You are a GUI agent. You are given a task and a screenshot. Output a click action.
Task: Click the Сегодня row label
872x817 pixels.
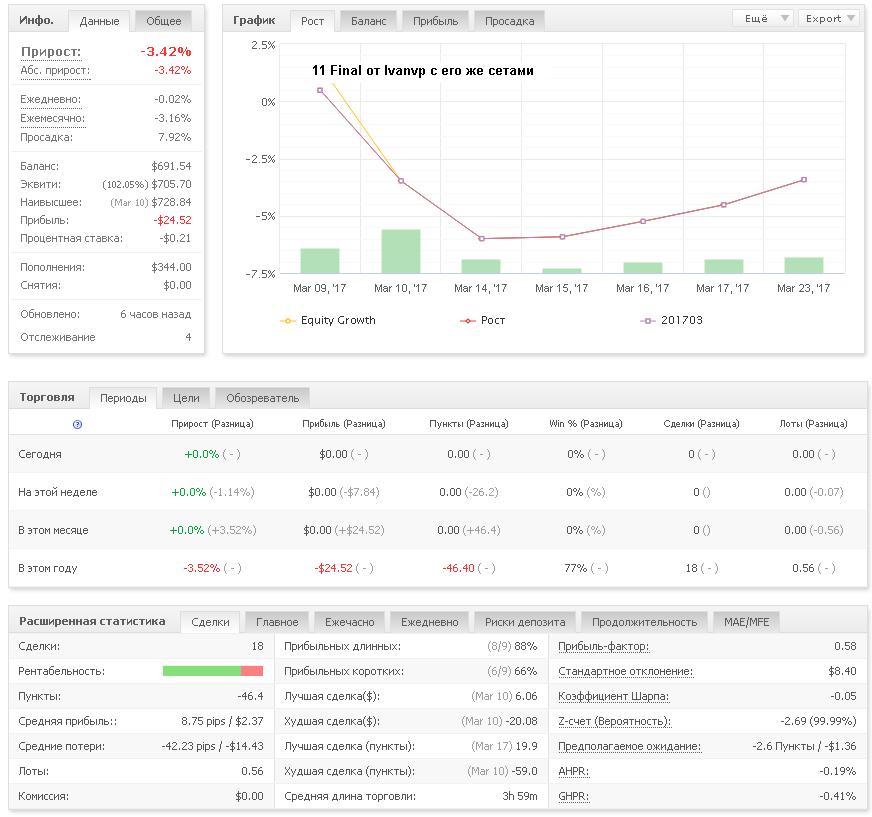point(40,454)
